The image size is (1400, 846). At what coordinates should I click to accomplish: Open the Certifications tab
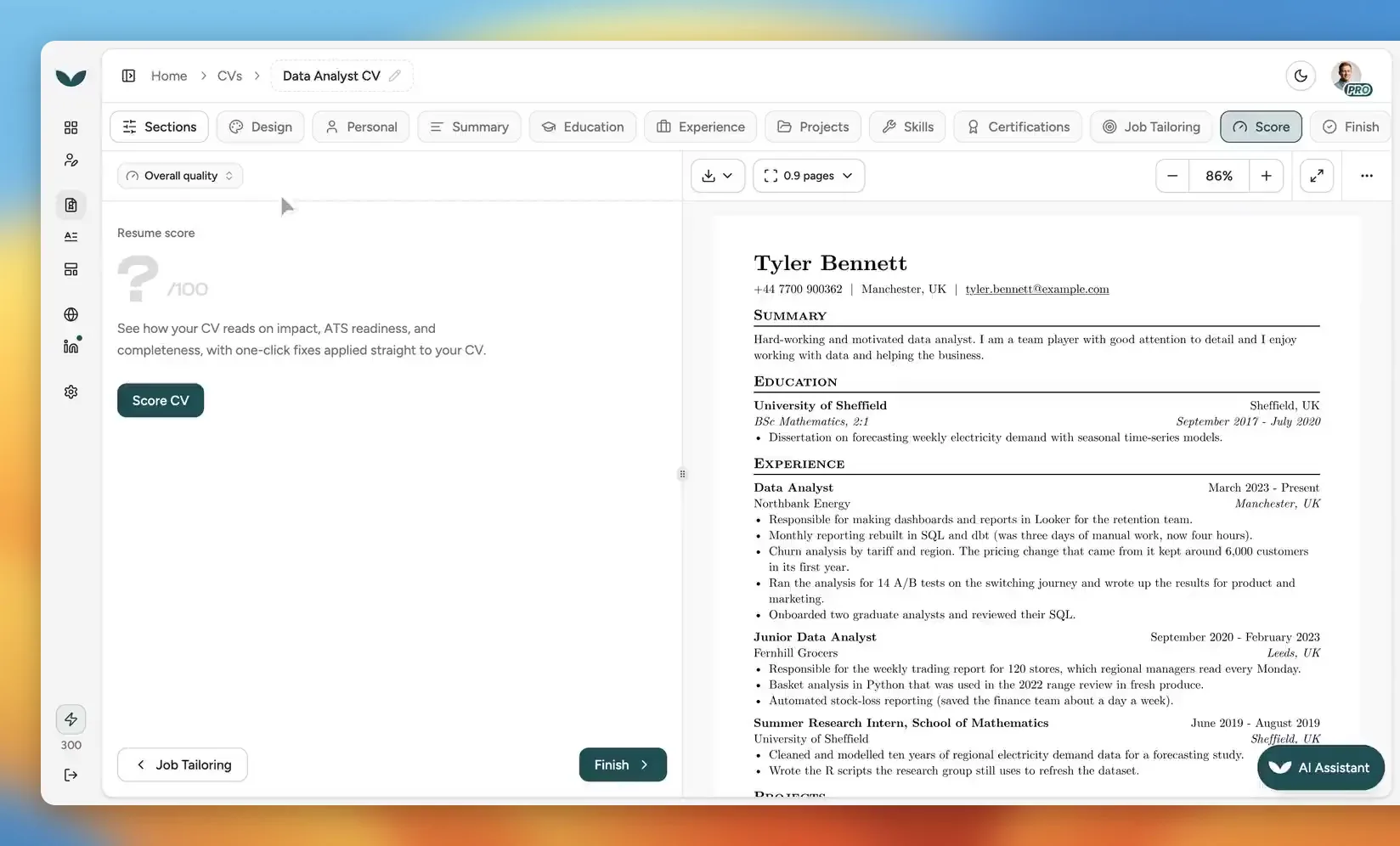1018,127
